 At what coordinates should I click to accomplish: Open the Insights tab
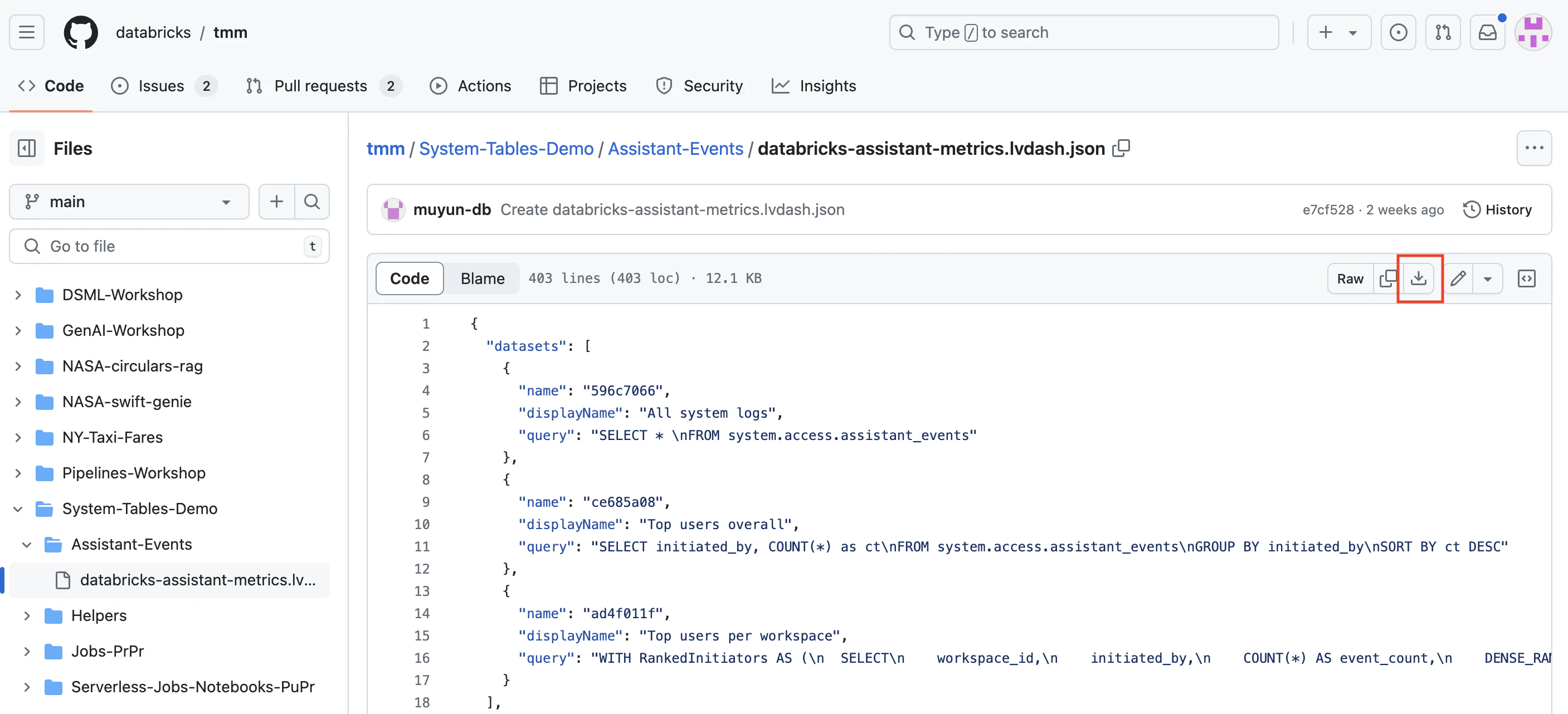click(814, 86)
